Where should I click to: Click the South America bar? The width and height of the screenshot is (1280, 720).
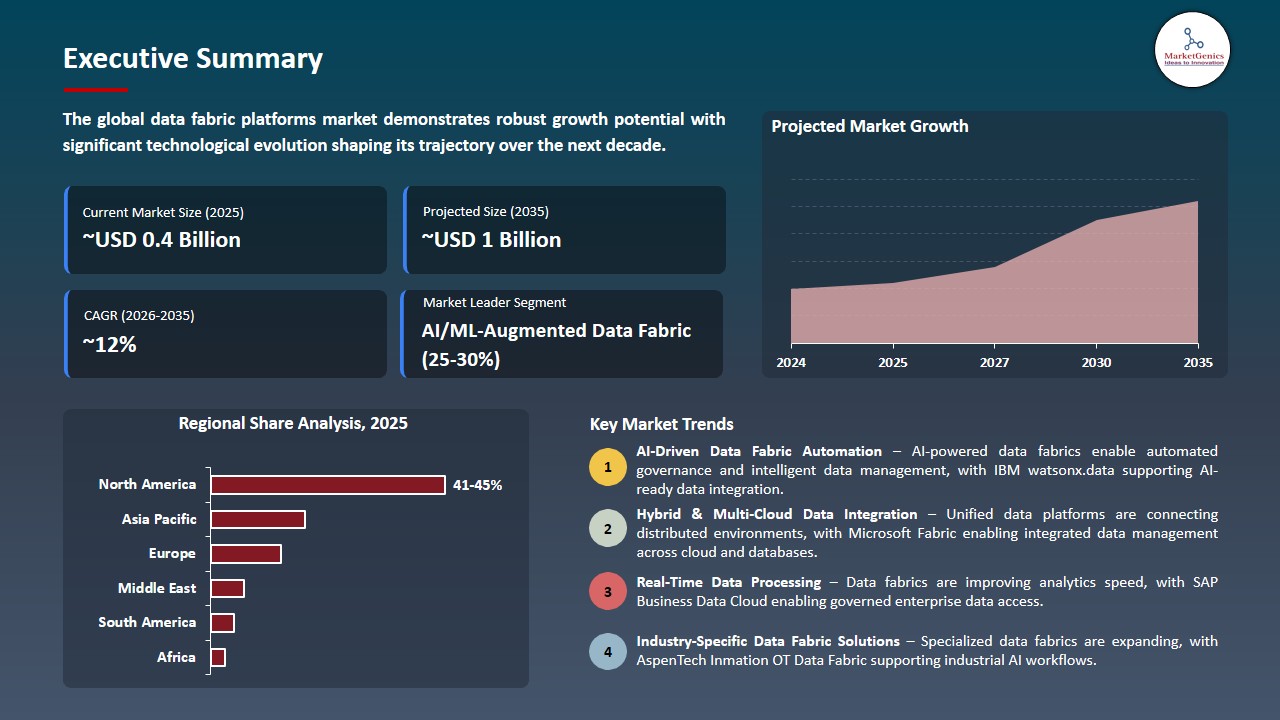[222, 623]
